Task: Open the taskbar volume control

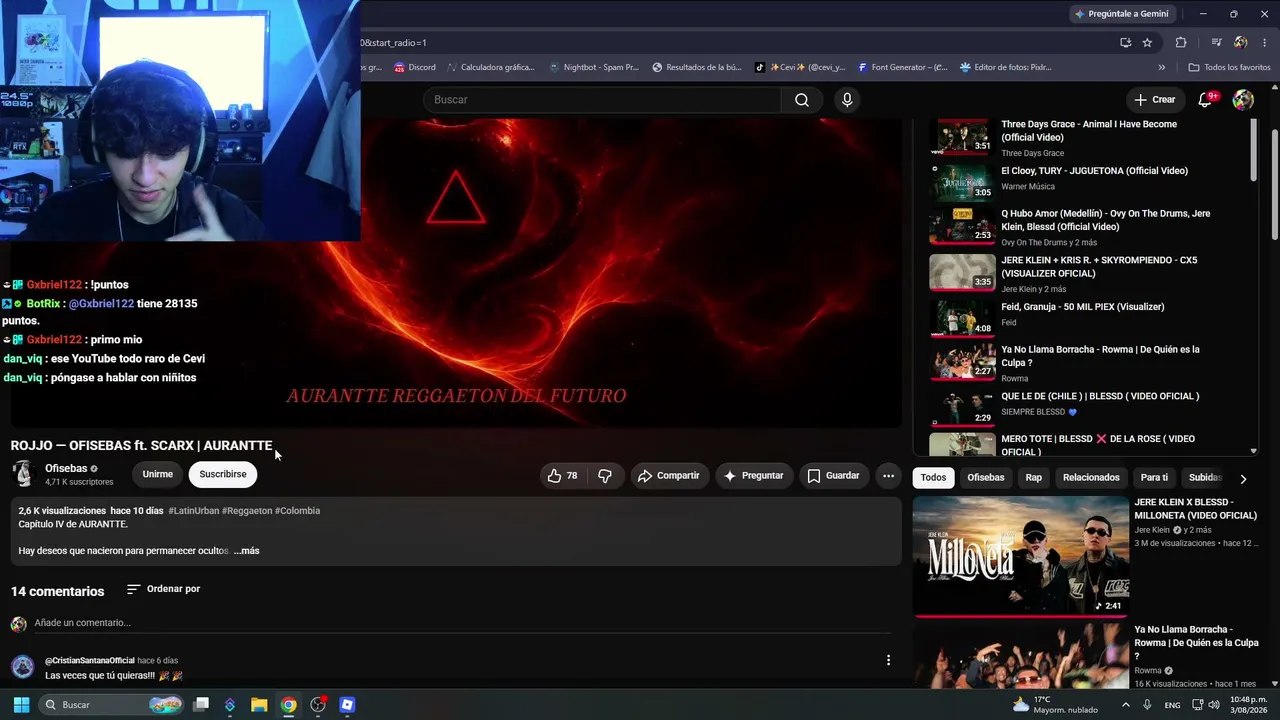Action: (1214, 705)
